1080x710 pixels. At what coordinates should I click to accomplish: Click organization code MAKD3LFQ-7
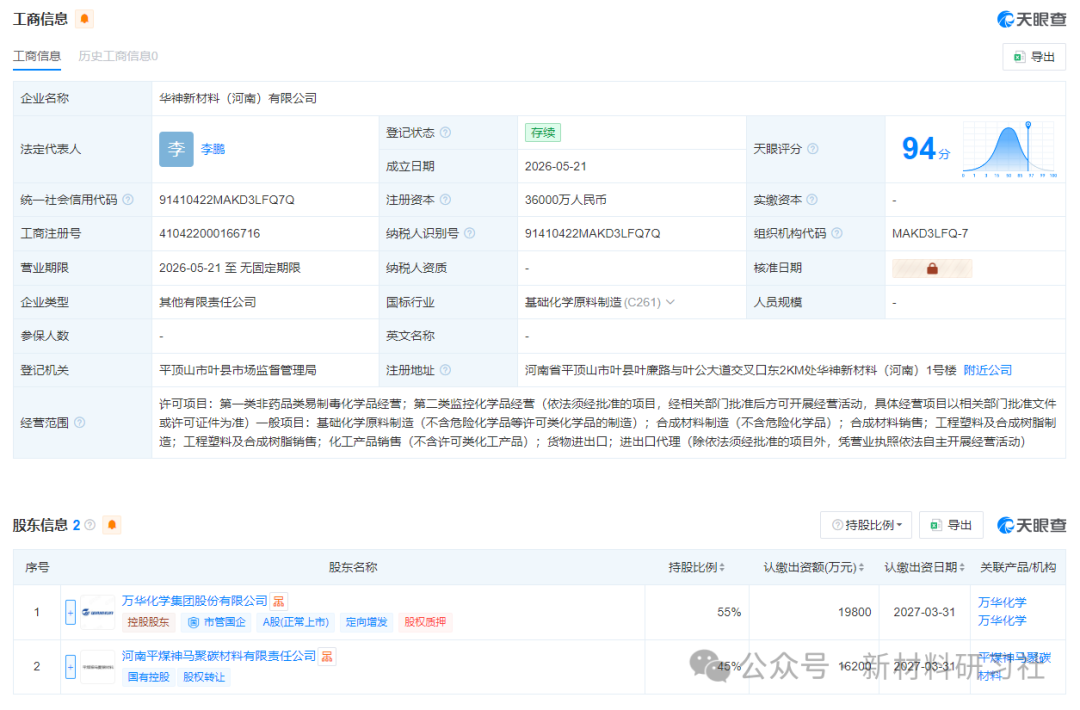[x=930, y=233]
